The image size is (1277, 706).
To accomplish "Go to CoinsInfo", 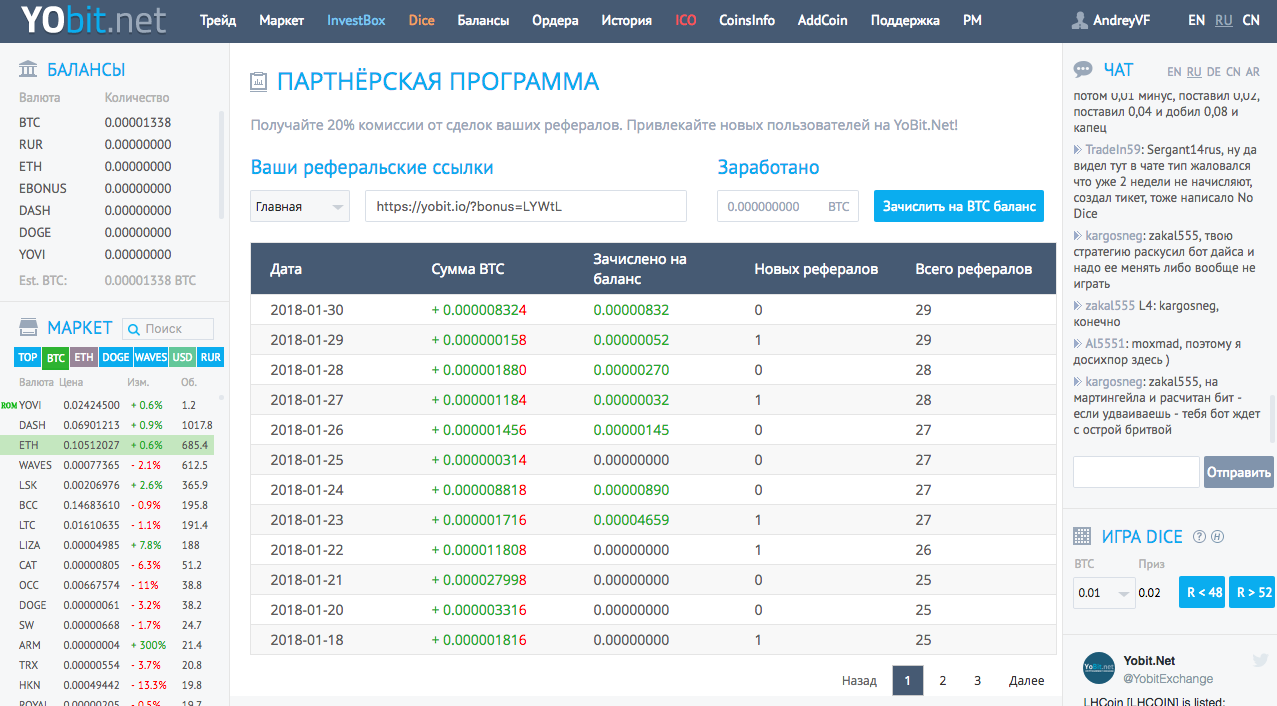I will click(x=747, y=20).
